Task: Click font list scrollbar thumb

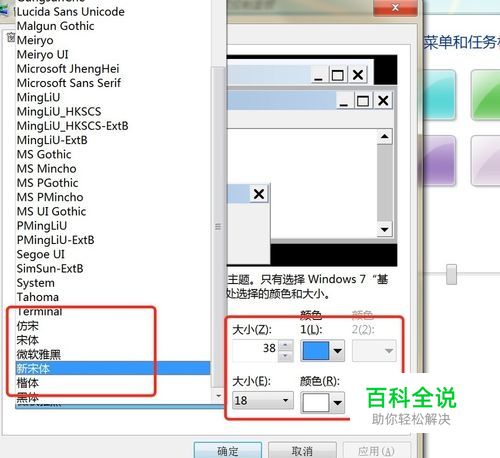Action: pos(218,227)
